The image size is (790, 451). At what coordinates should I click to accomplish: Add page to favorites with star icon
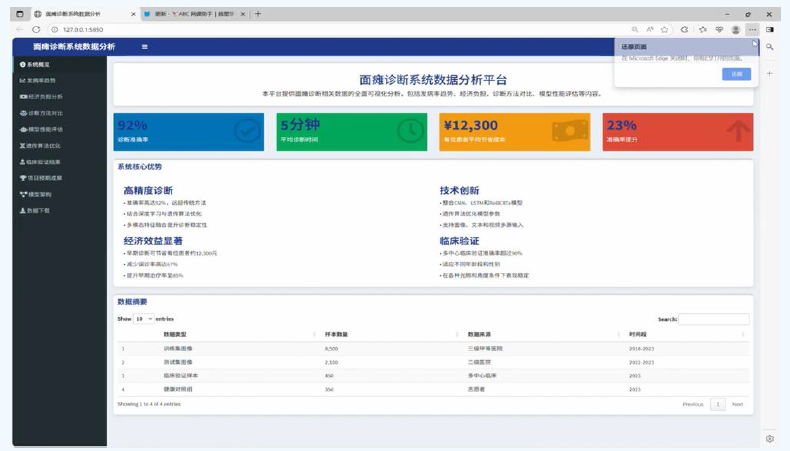tap(665, 30)
